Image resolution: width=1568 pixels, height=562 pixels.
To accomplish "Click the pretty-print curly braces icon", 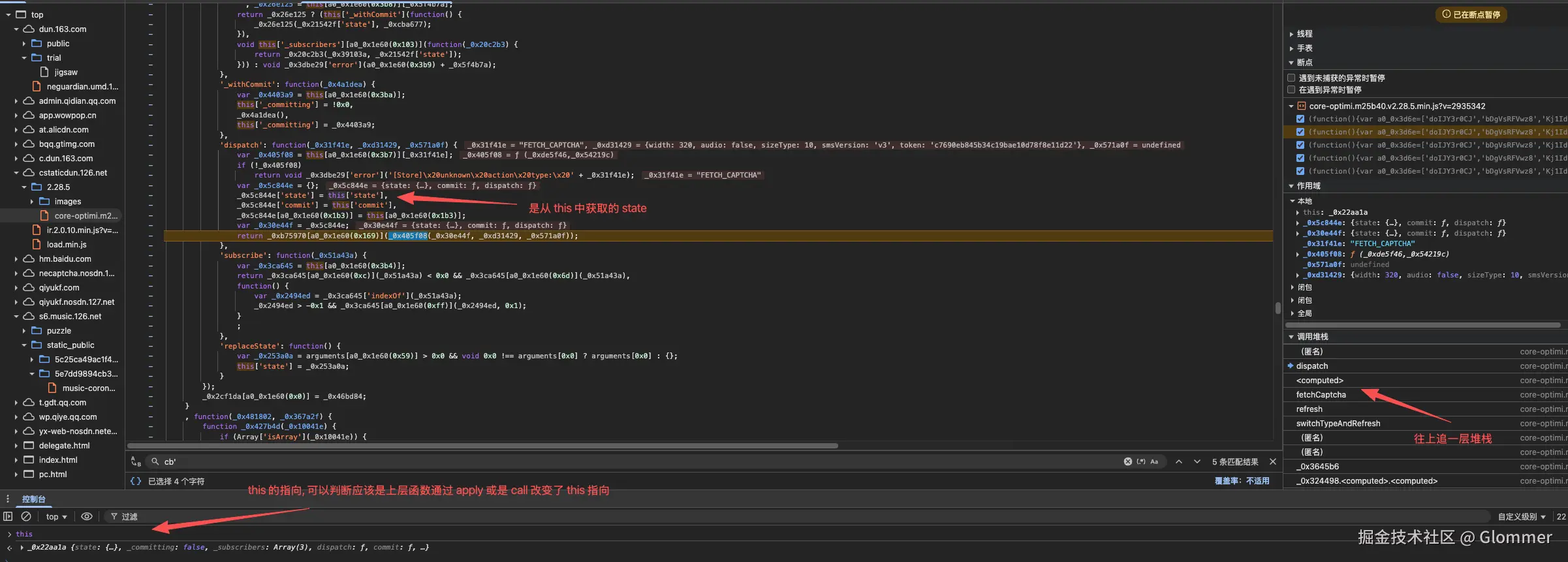I will [x=136, y=481].
